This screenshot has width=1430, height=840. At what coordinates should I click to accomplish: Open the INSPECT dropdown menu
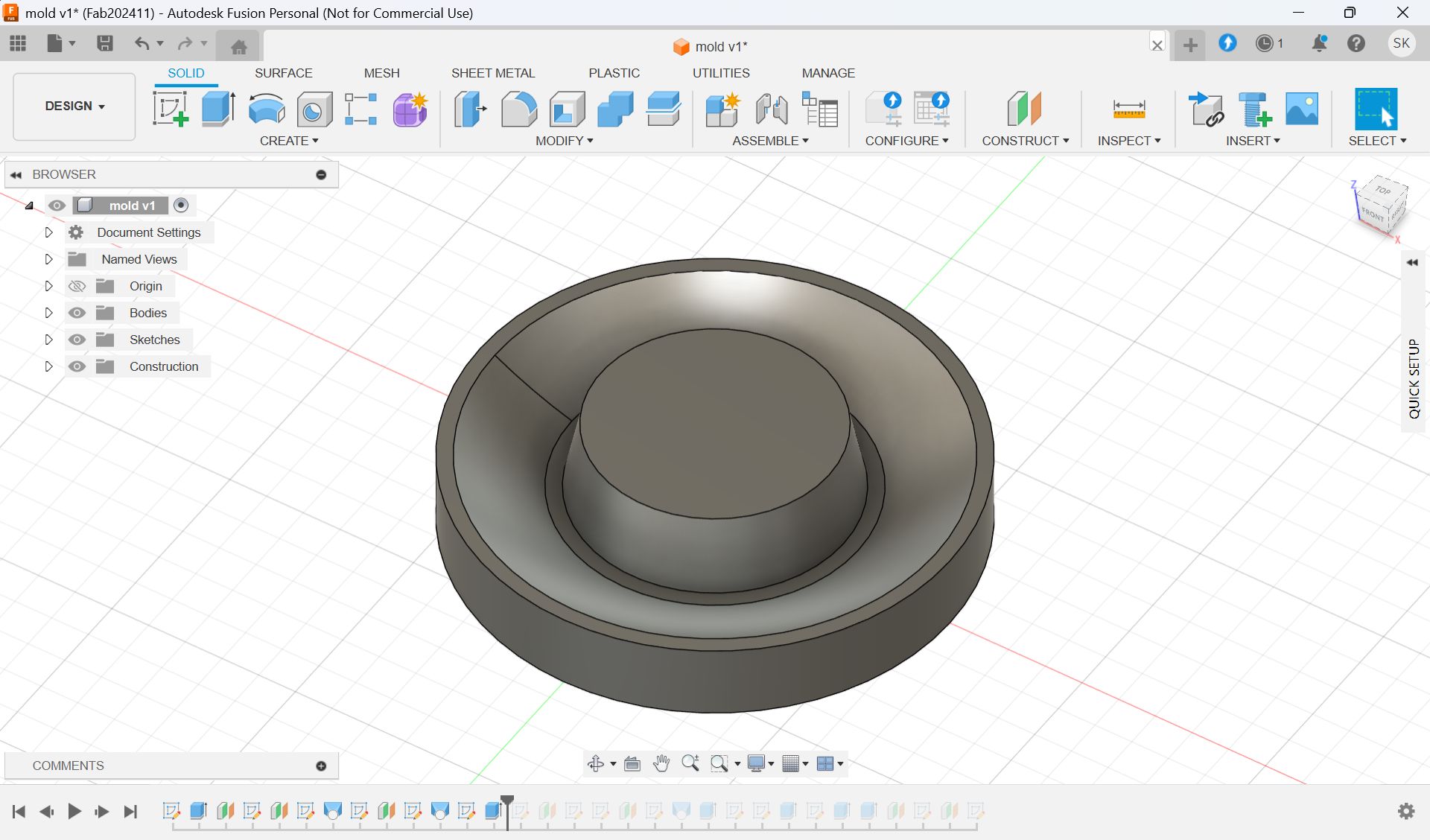coord(1129,141)
